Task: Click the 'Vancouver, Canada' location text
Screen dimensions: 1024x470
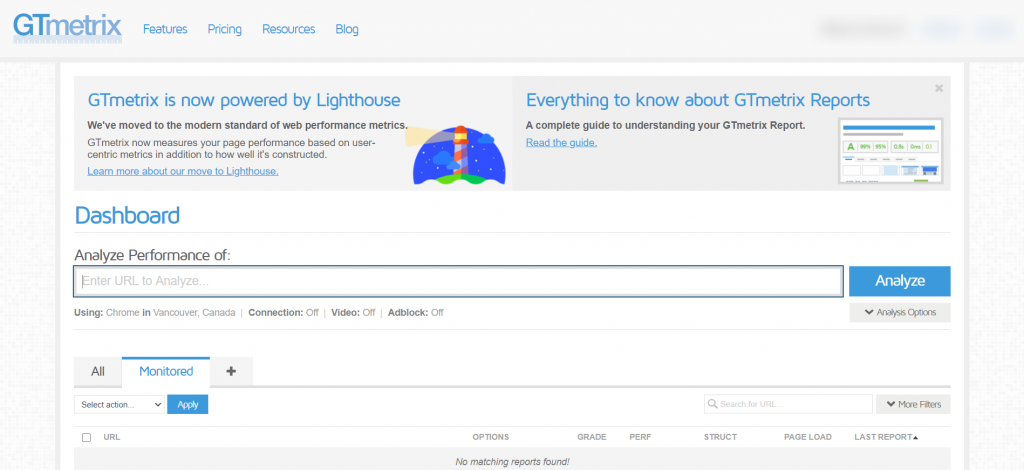Action: click(x=194, y=313)
